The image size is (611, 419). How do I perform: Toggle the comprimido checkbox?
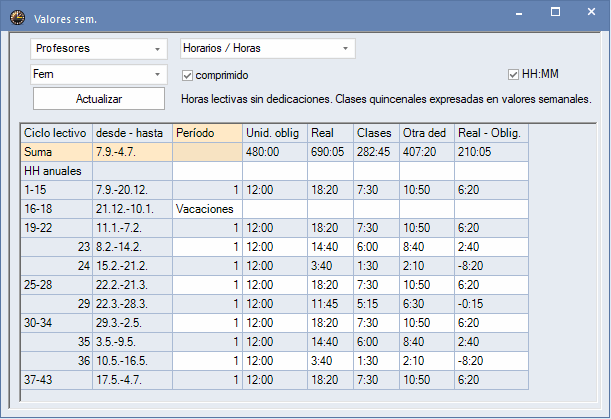[187, 75]
